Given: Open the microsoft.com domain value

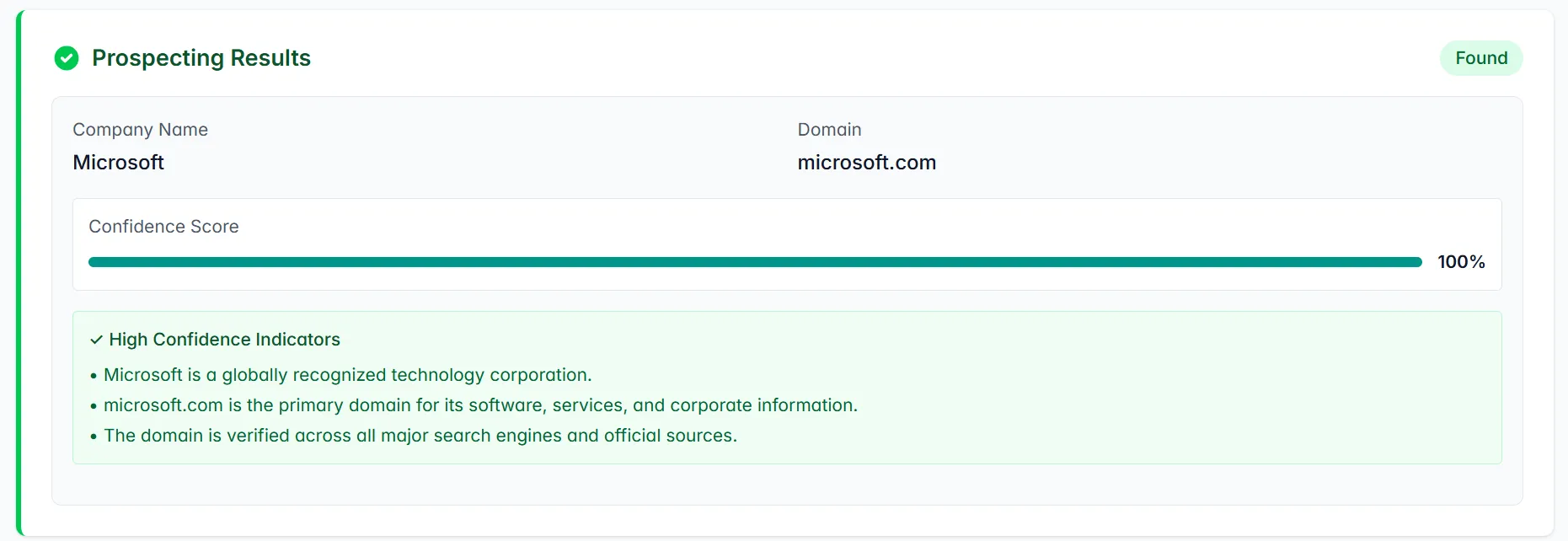Looking at the screenshot, I should coord(866,163).
